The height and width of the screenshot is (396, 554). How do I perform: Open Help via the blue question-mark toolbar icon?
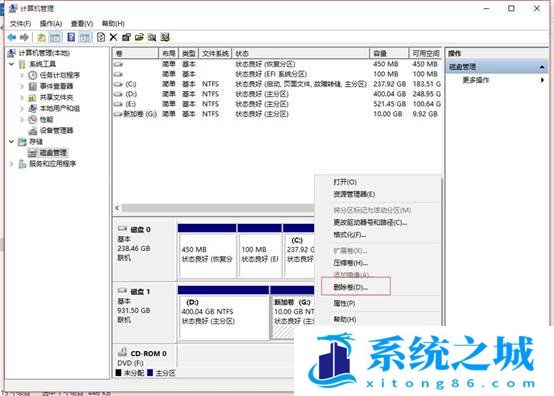(x=71, y=37)
